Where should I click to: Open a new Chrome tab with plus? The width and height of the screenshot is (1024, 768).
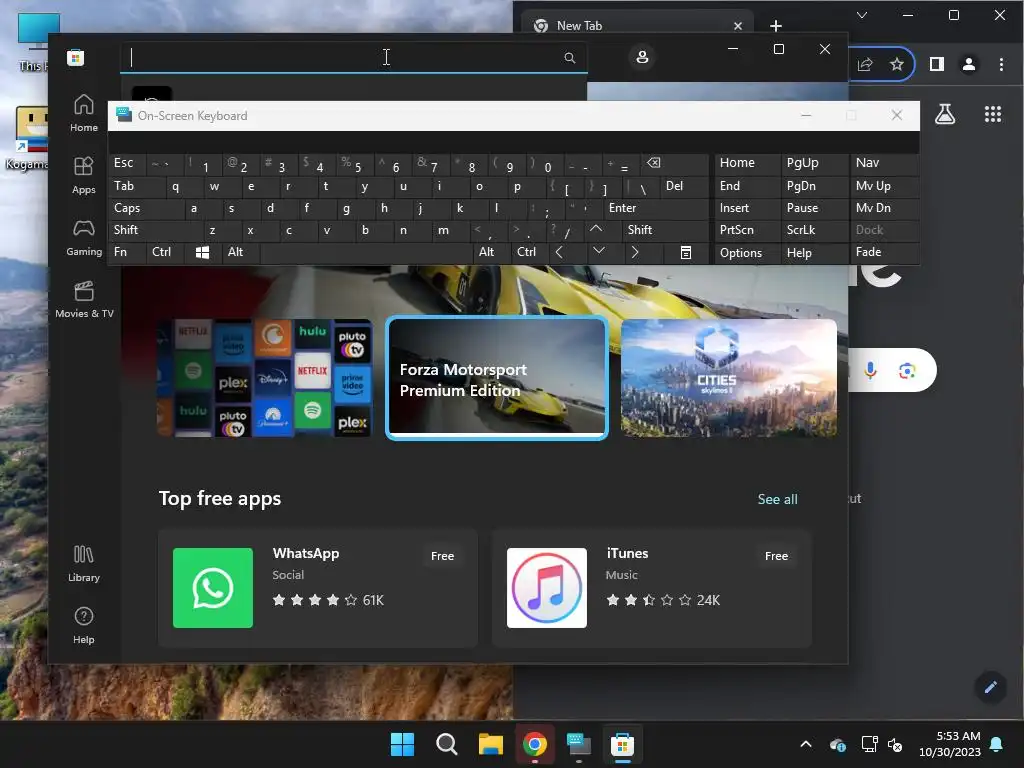(776, 25)
